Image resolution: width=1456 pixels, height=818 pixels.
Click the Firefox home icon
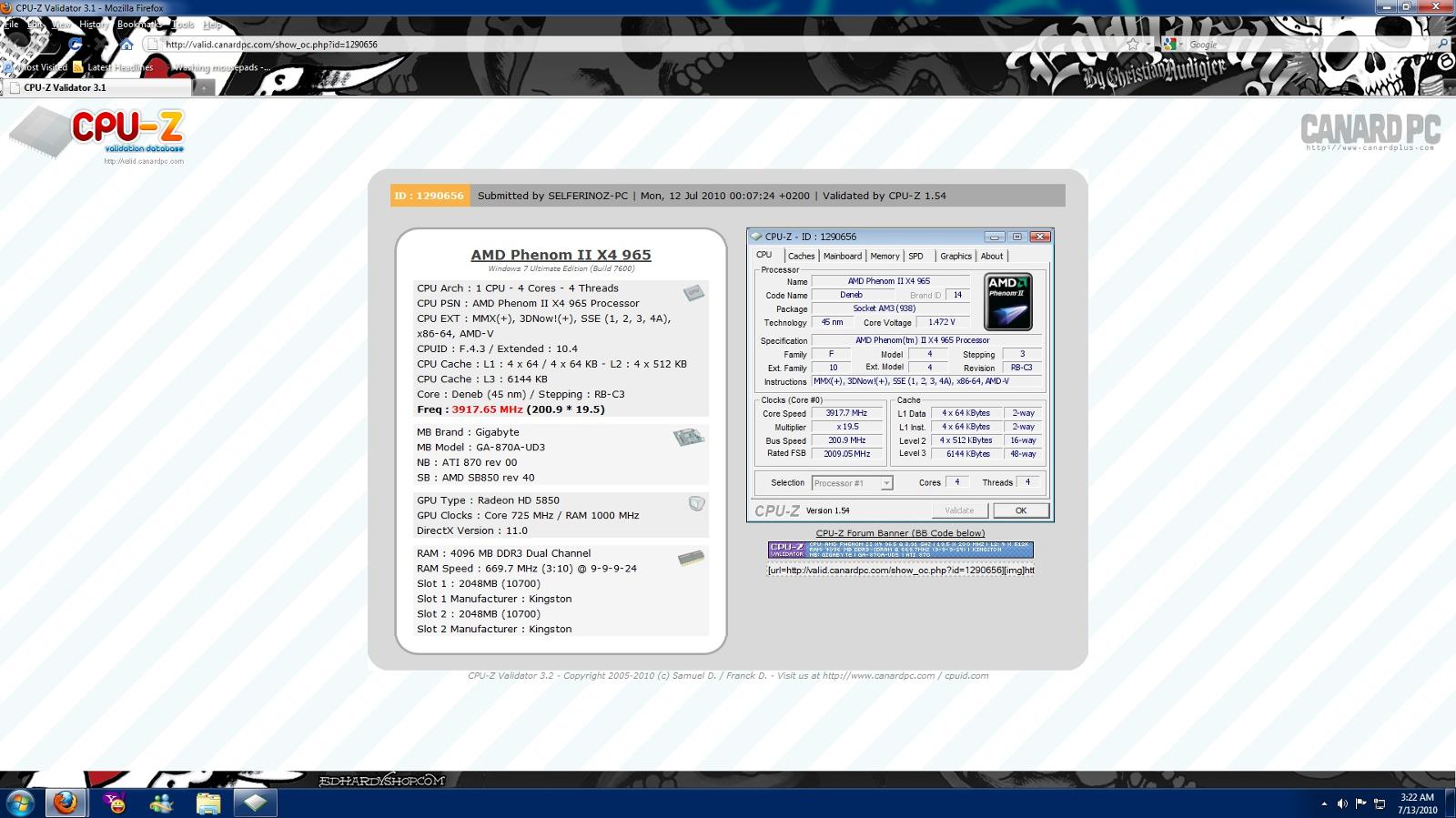[126, 44]
